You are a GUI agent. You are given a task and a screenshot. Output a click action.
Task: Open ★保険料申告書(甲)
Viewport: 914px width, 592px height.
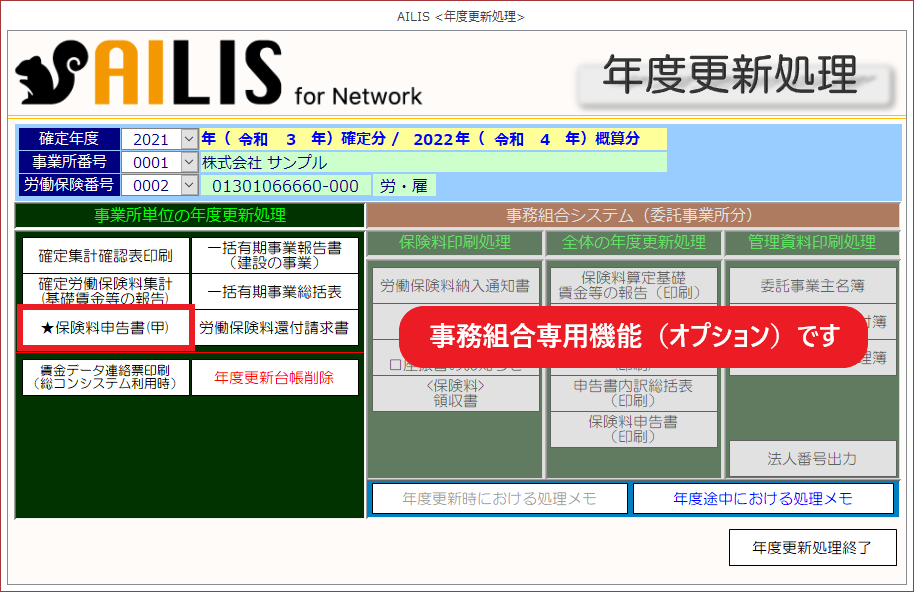point(105,327)
